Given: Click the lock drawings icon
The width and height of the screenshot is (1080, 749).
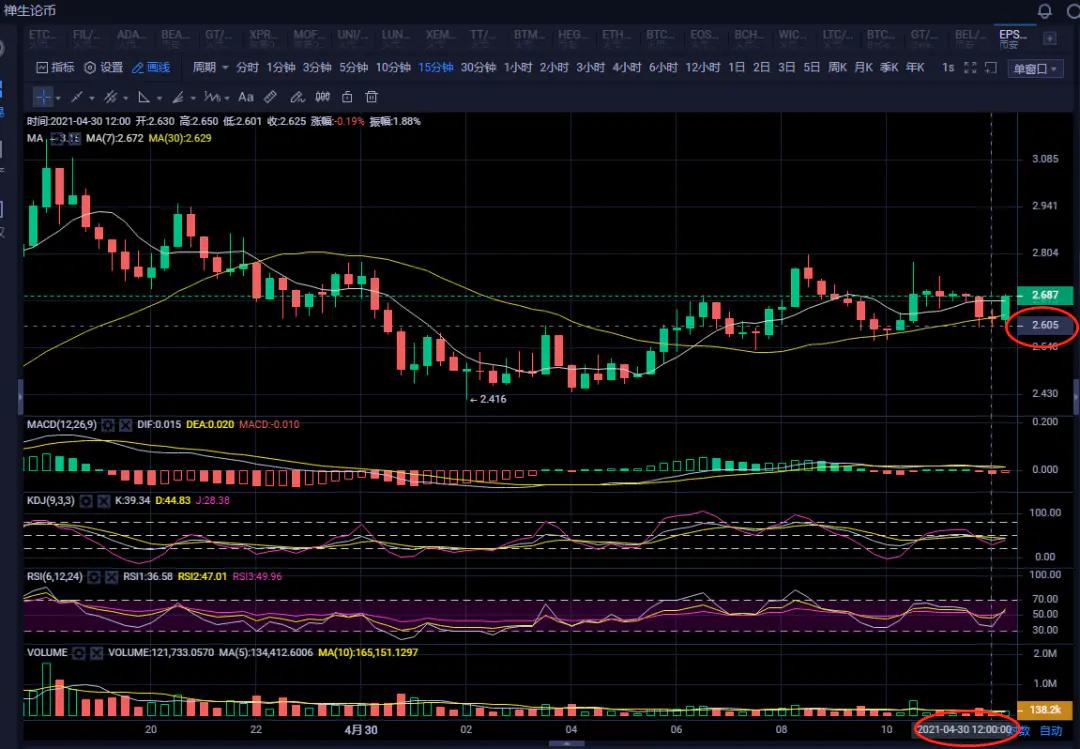Looking at the screenshot, I should [347, 97].
